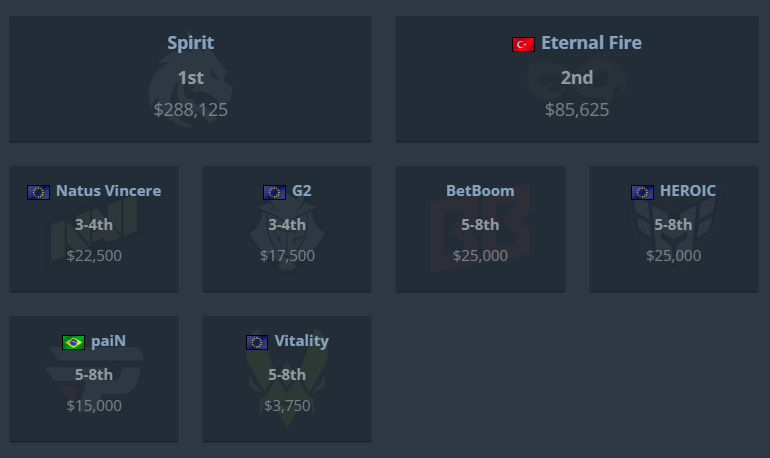Click the 1st place label under Spirit
The image size is (770, 458).
pyautogui.click(x=190, y=78)
